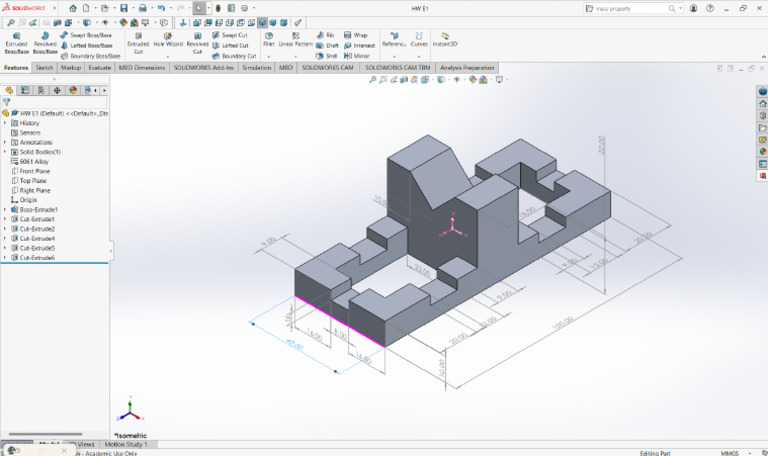Activate the Instant3D tool
Viewport: 768px width, 456px height.
pyautogui.click(x=445, y=40)
